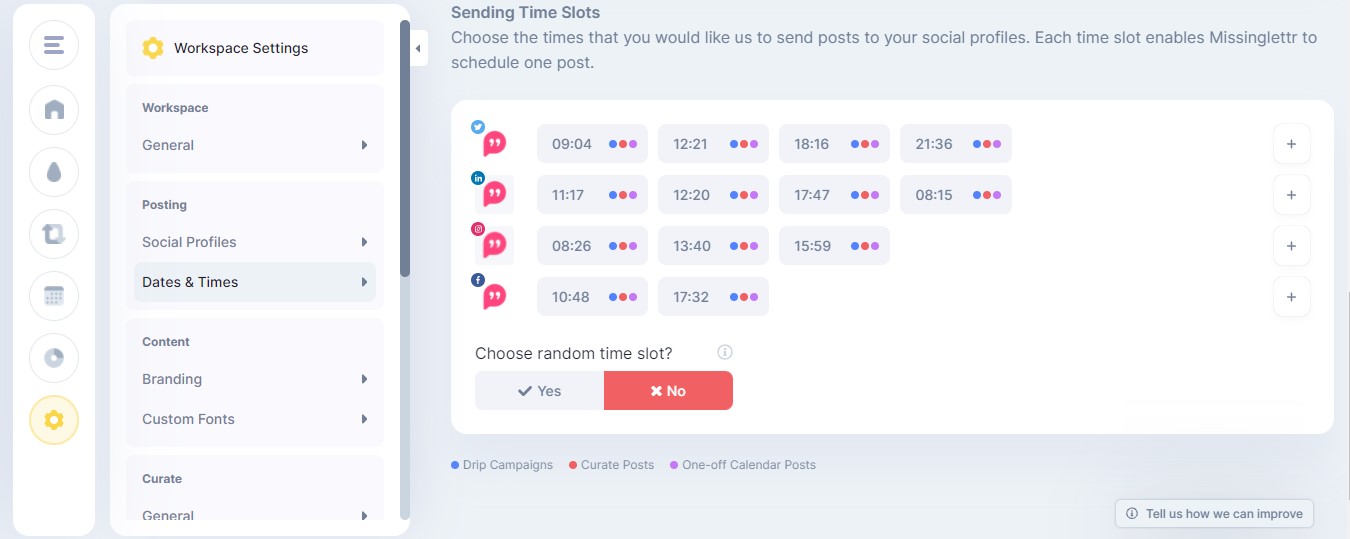Open the home dashboard icon
Screen dimensions: 1350x539
[54, 109]
